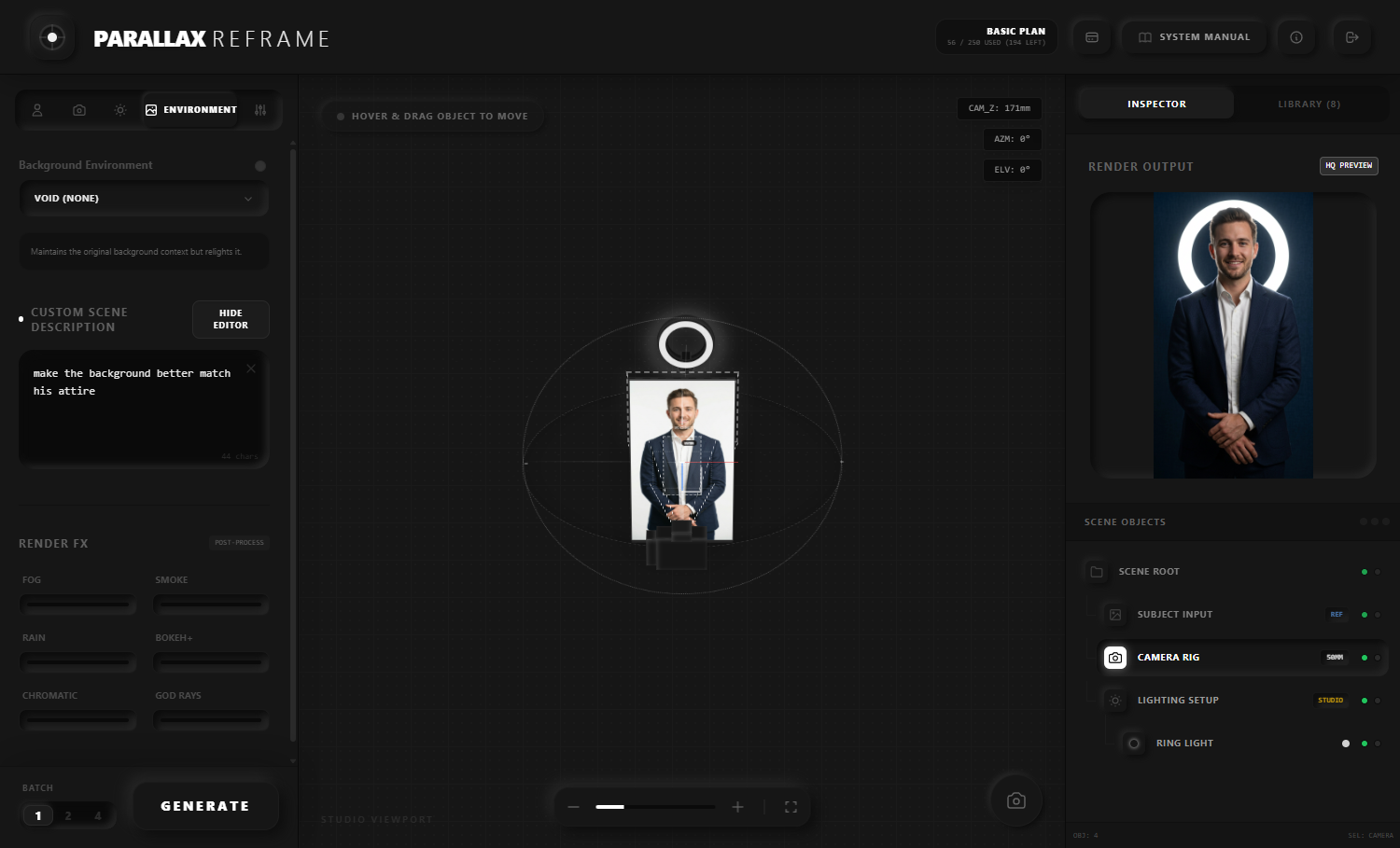Toggle the Background Environment indicator dot
1400x848 pixels.
260,165
